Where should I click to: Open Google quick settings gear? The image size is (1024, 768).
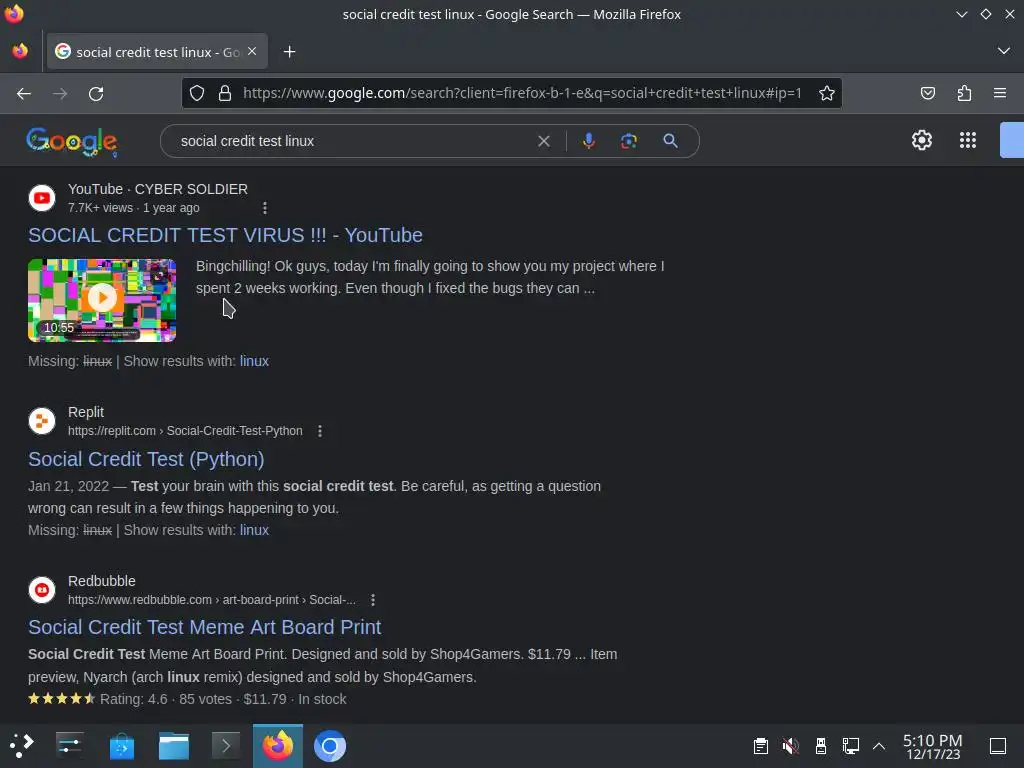921,140
